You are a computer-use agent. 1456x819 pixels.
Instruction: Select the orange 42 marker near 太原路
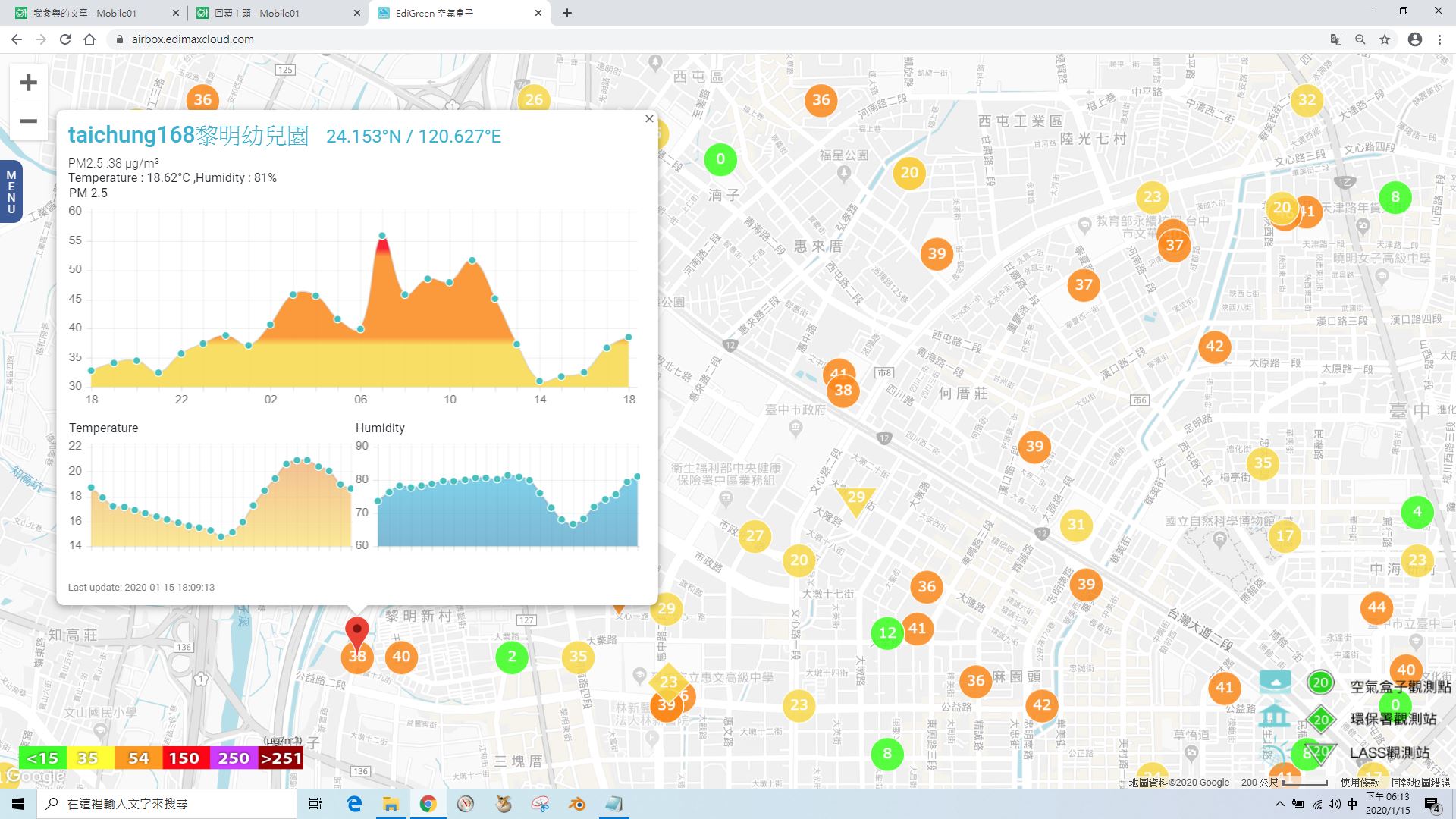click(1214, 347)
